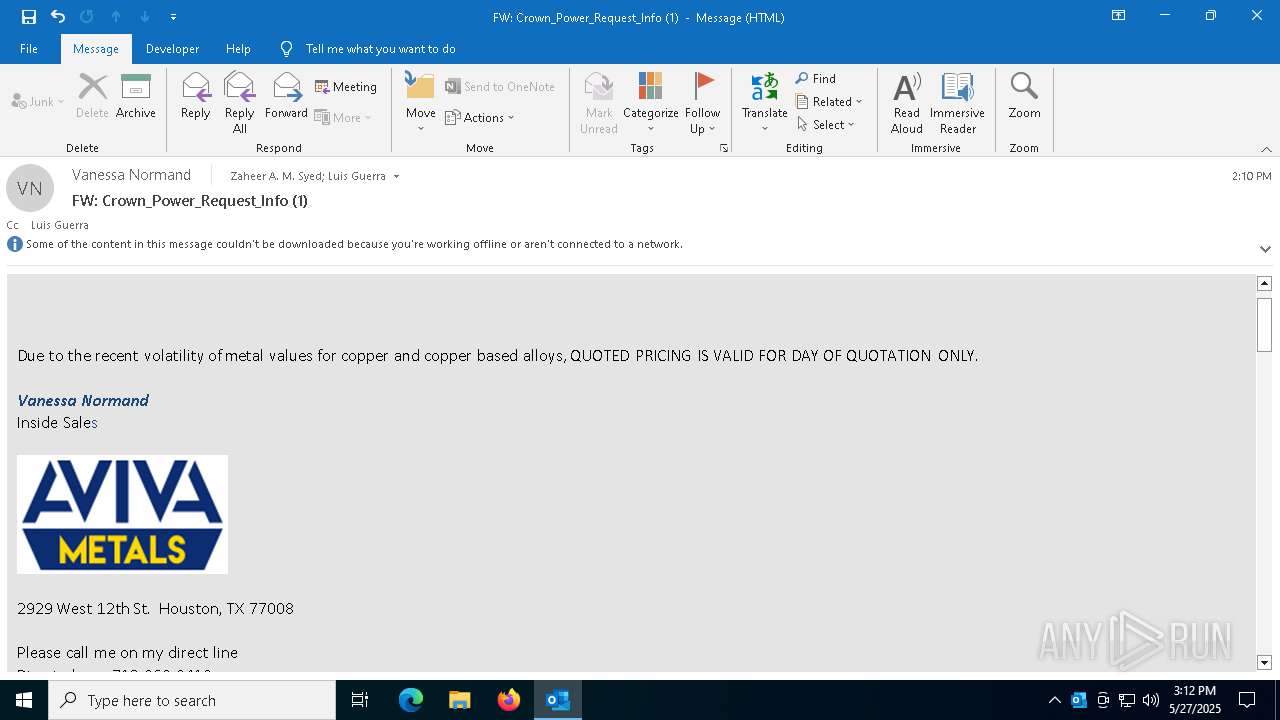Click the Windows Start button

coord(24,700)
